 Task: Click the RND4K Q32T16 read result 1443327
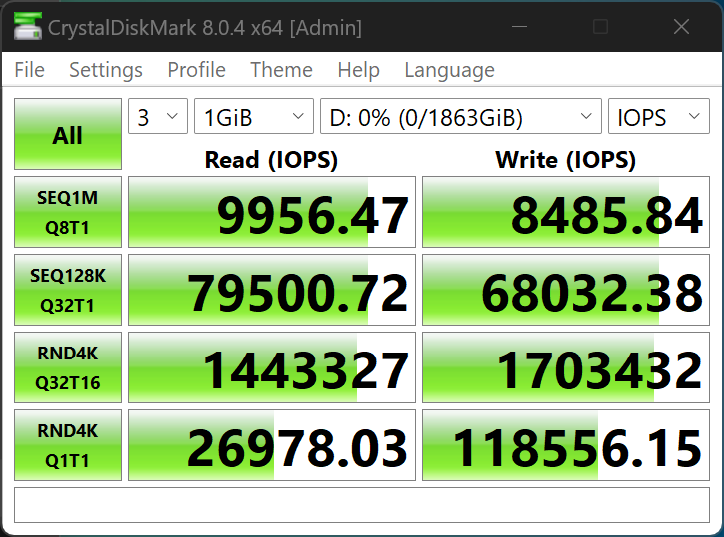[272, 368]
